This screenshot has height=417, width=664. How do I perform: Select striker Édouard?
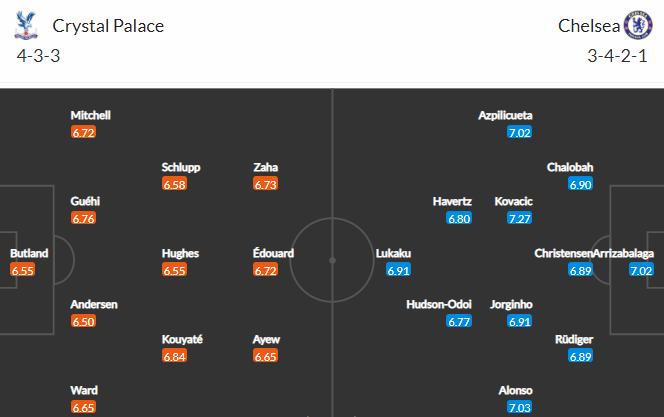[x=273, y=254]
